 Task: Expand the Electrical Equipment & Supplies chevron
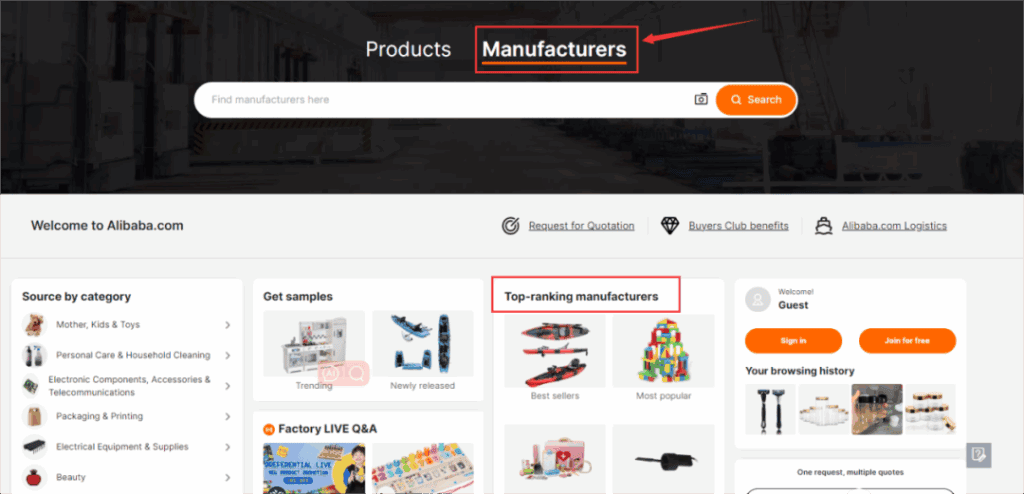pos(227,447)
